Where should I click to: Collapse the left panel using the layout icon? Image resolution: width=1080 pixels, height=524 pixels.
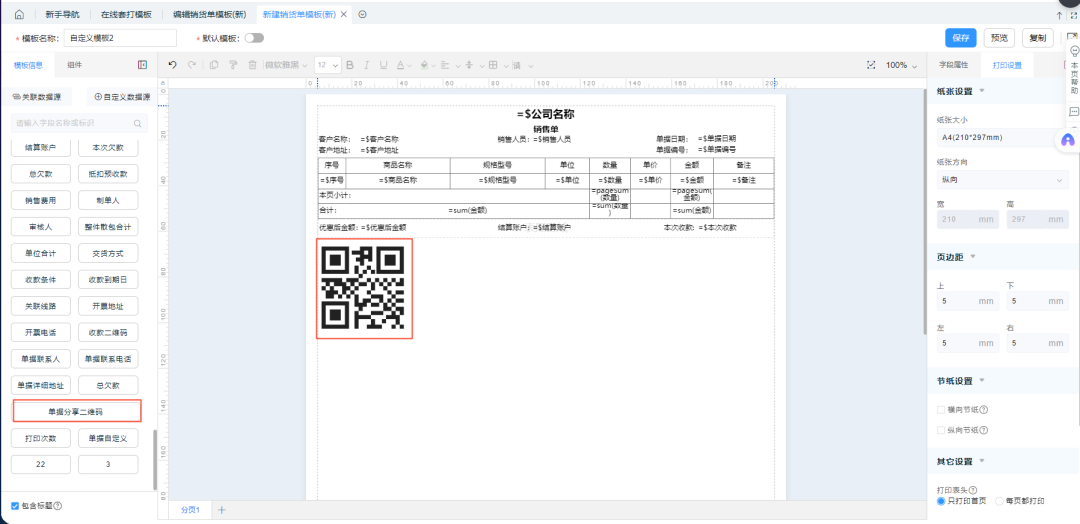coord(143,65)
